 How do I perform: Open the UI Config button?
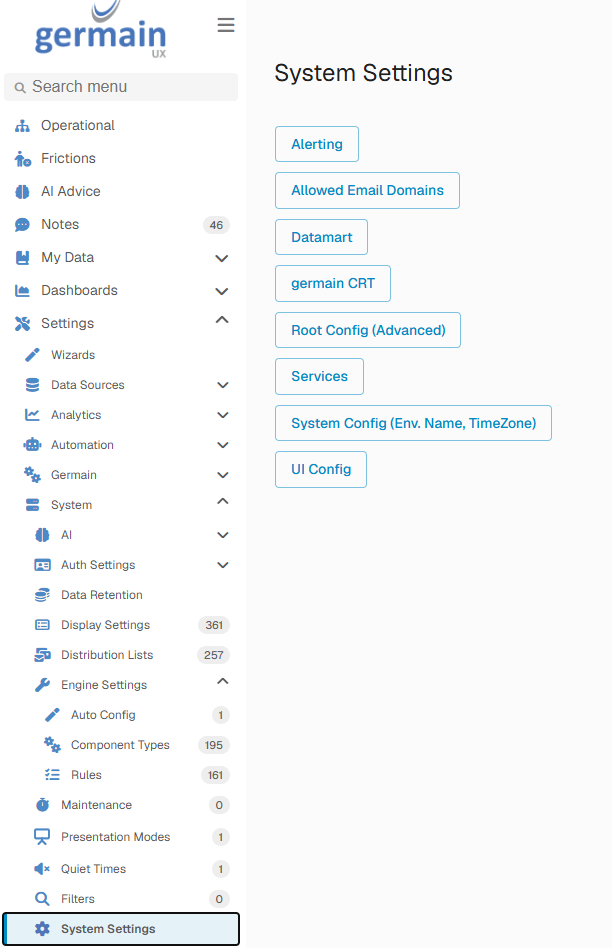[321, 469]
